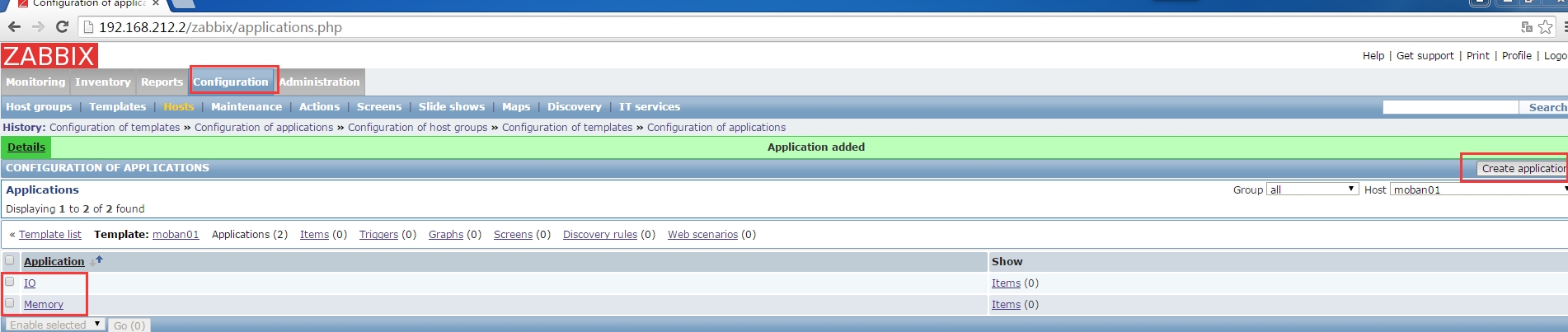Click history link Configuration of host groups
This screenshot has height=332, width=1568.
click(x=417, y=127)
